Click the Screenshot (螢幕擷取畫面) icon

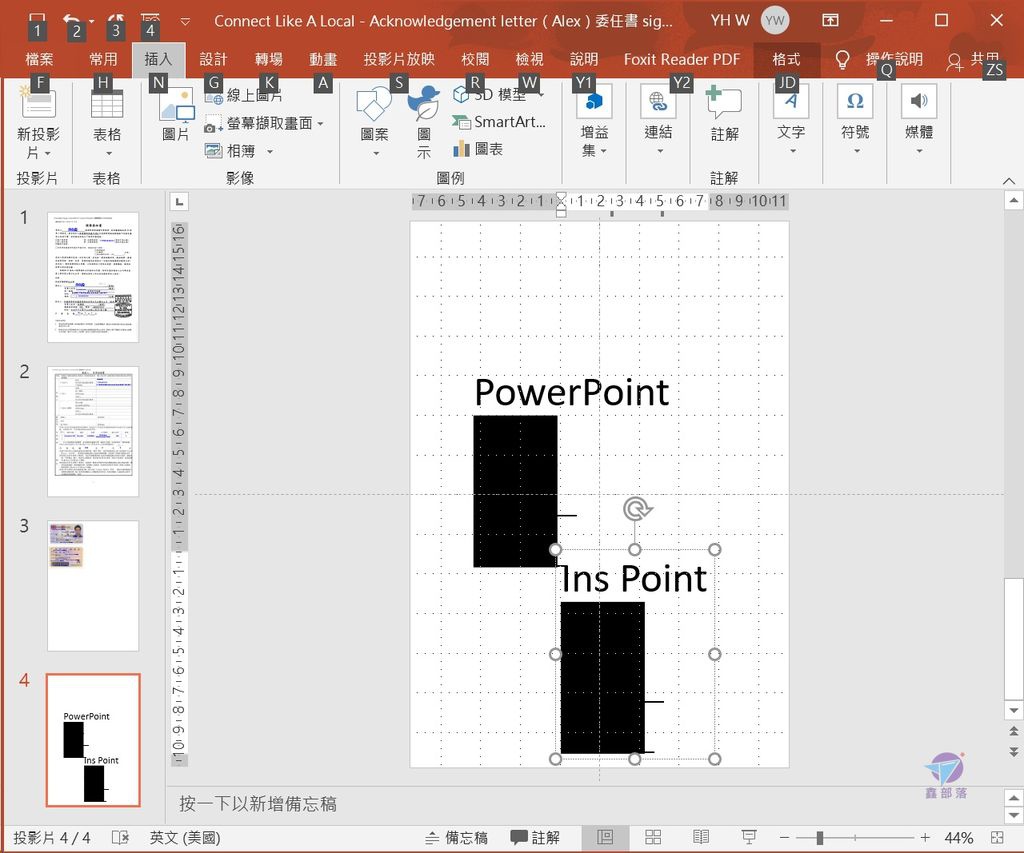(x=212, y=123)
